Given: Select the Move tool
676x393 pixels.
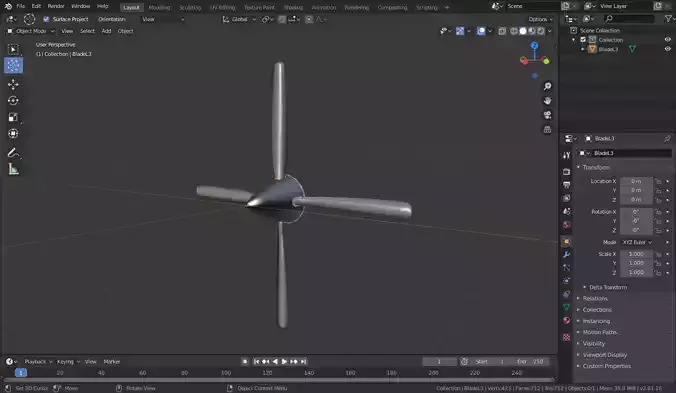Looking at the screenshot, I should click(x=13, y=84).
